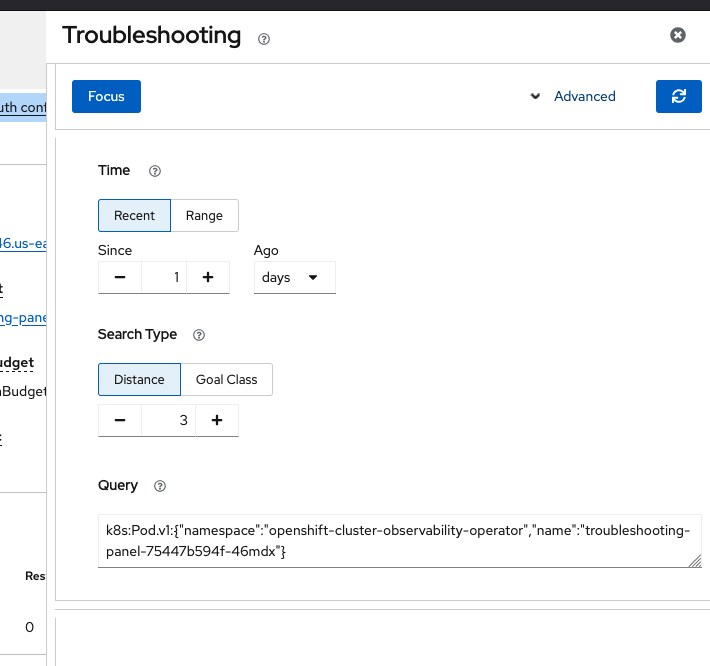Show help for Query field

click(160, 486)
